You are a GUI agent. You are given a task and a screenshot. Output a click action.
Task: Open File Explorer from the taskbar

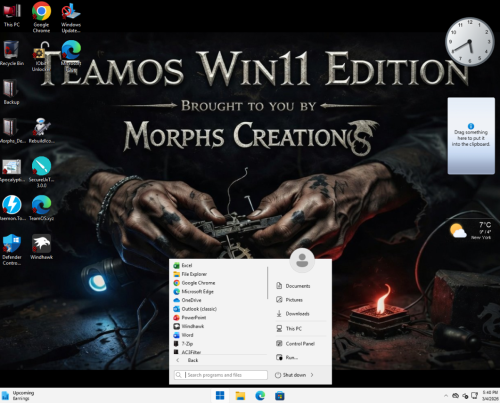coord(240,396)
